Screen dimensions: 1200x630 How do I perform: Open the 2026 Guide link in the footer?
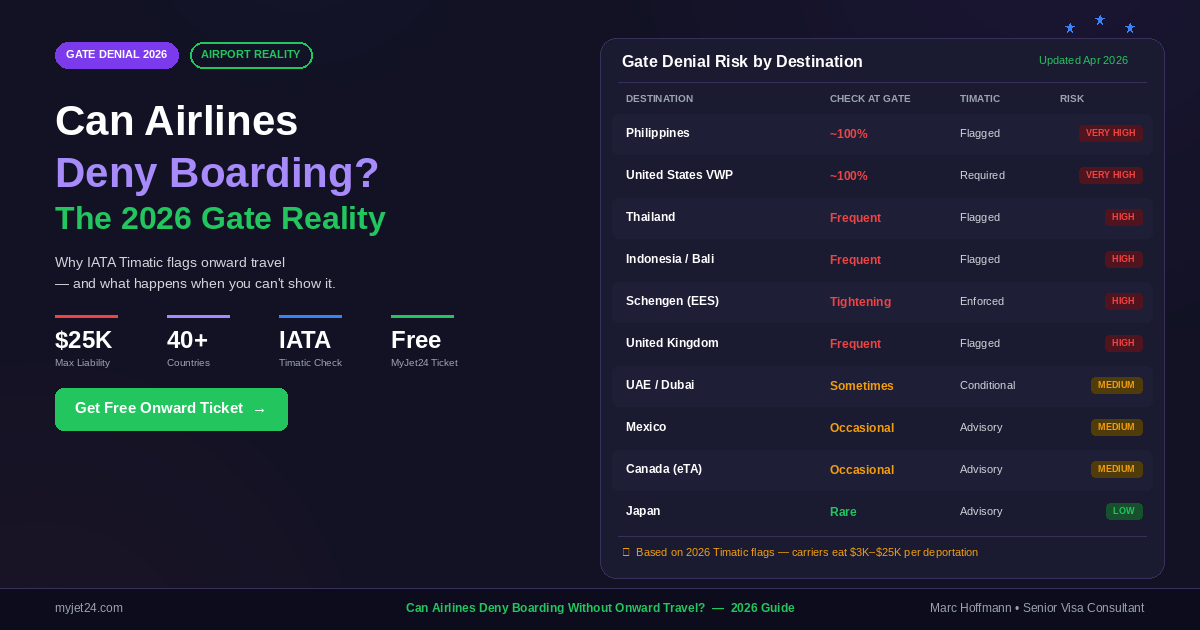(762, 608)
